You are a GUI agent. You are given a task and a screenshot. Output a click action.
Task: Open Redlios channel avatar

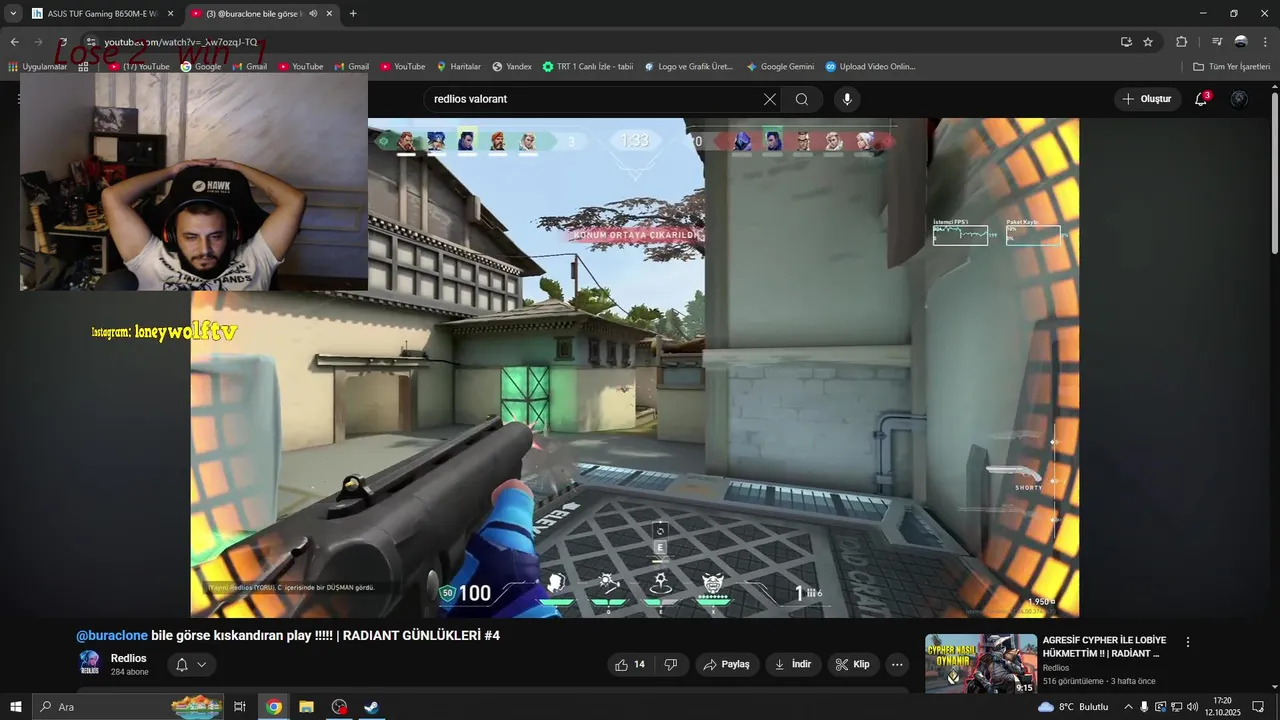pos(89,663)
